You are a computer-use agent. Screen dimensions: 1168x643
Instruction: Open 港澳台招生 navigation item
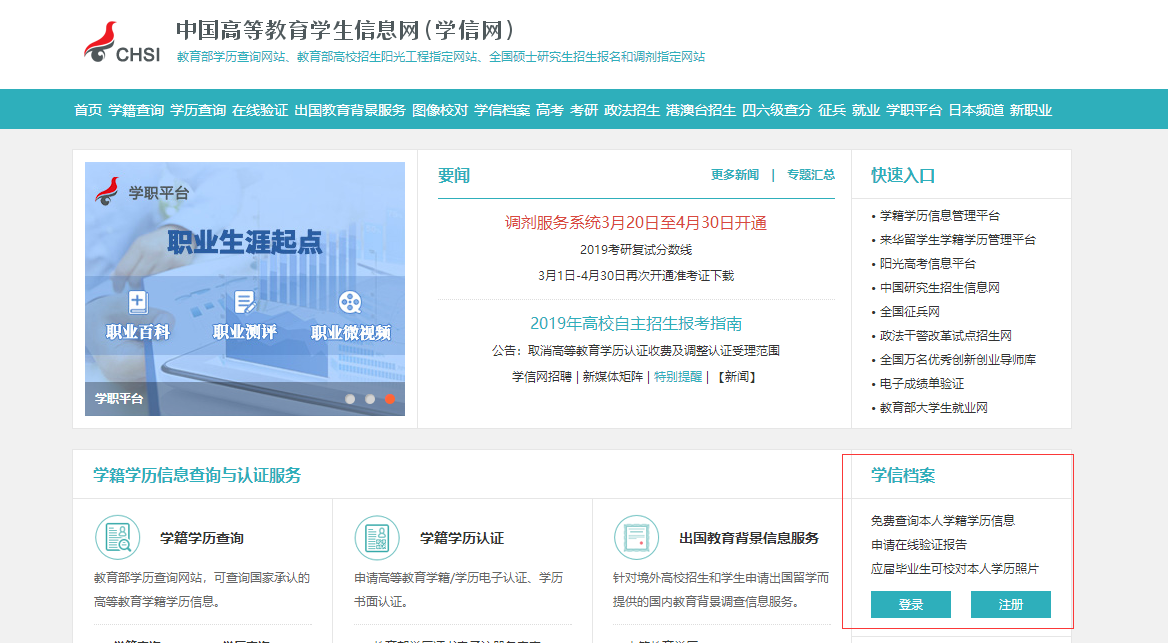coord(700,110)
